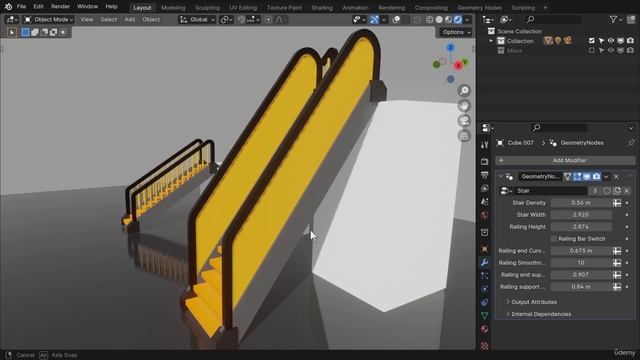This screenshot has width=640, height=360.
Task: Open the viewport Add menu
Action: (130, 20)
